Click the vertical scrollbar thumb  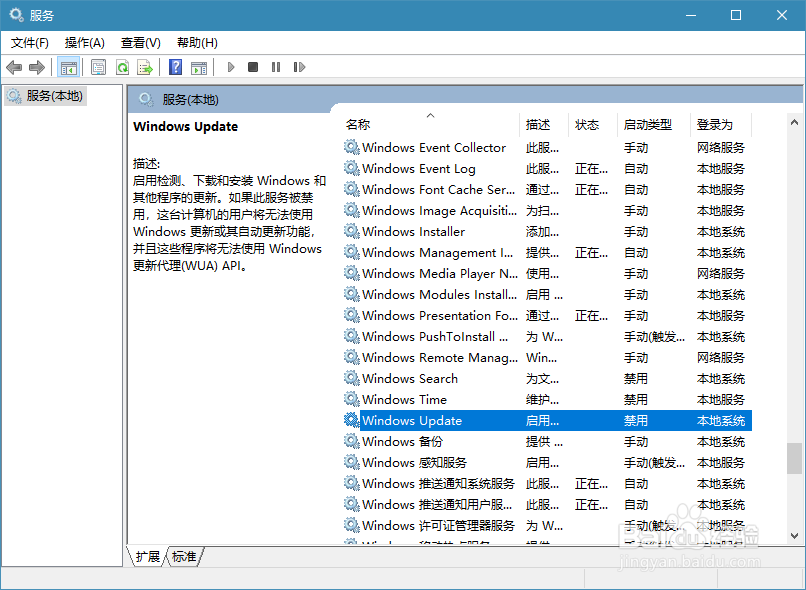point(794,458)
